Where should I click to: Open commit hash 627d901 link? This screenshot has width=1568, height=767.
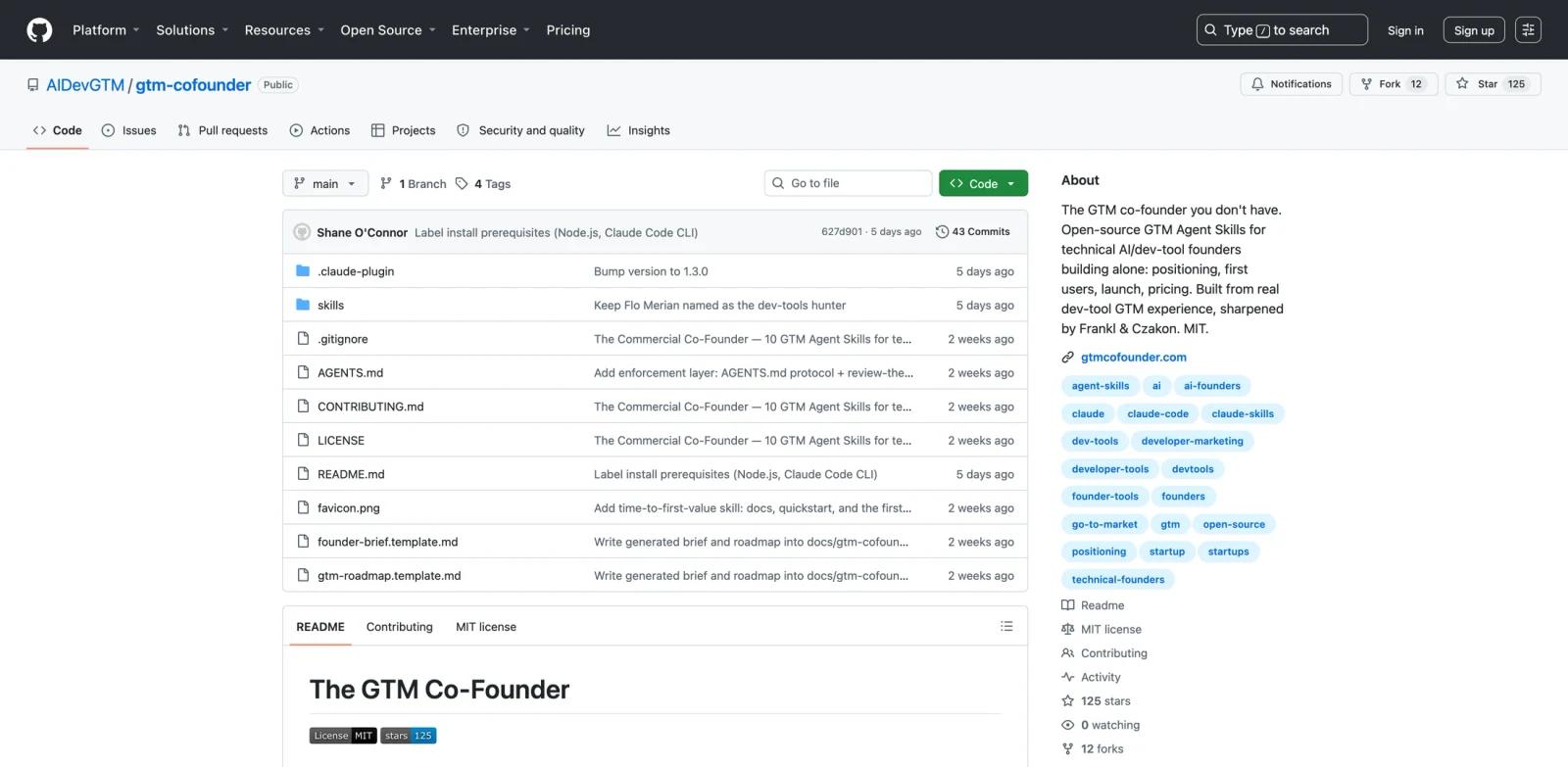tap(842, 232)
